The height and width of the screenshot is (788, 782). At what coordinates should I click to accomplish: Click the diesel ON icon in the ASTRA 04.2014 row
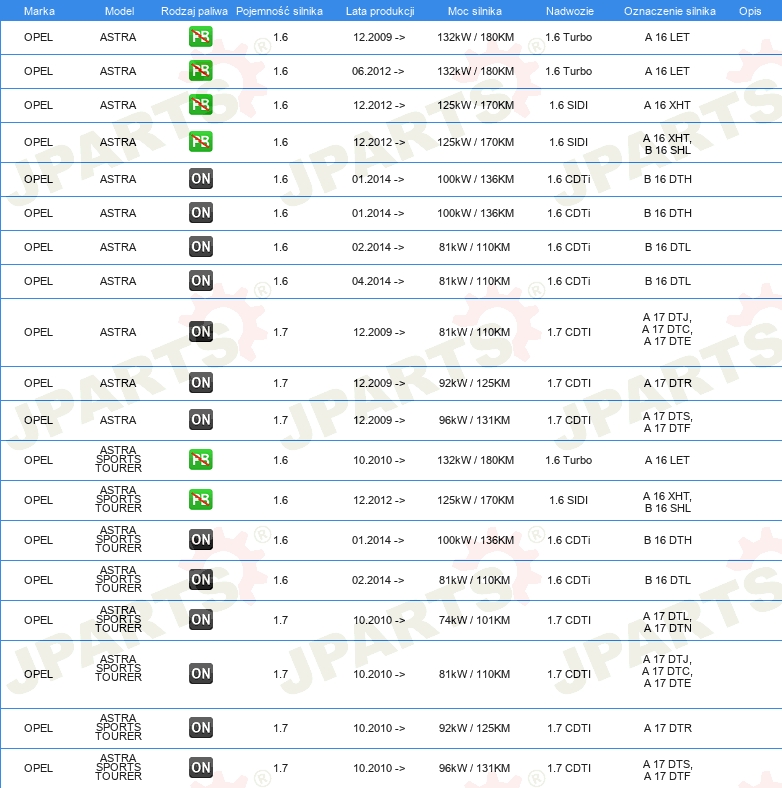click(201, 281)
